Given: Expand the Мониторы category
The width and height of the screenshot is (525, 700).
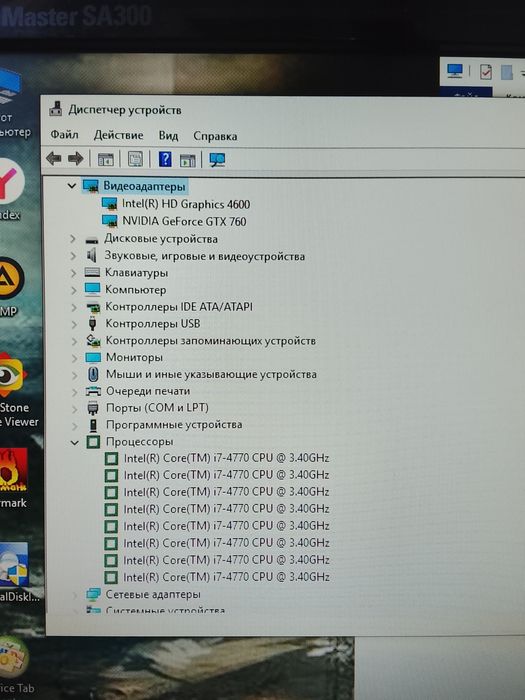Looking at the screenshot, I should click(74, 358).
